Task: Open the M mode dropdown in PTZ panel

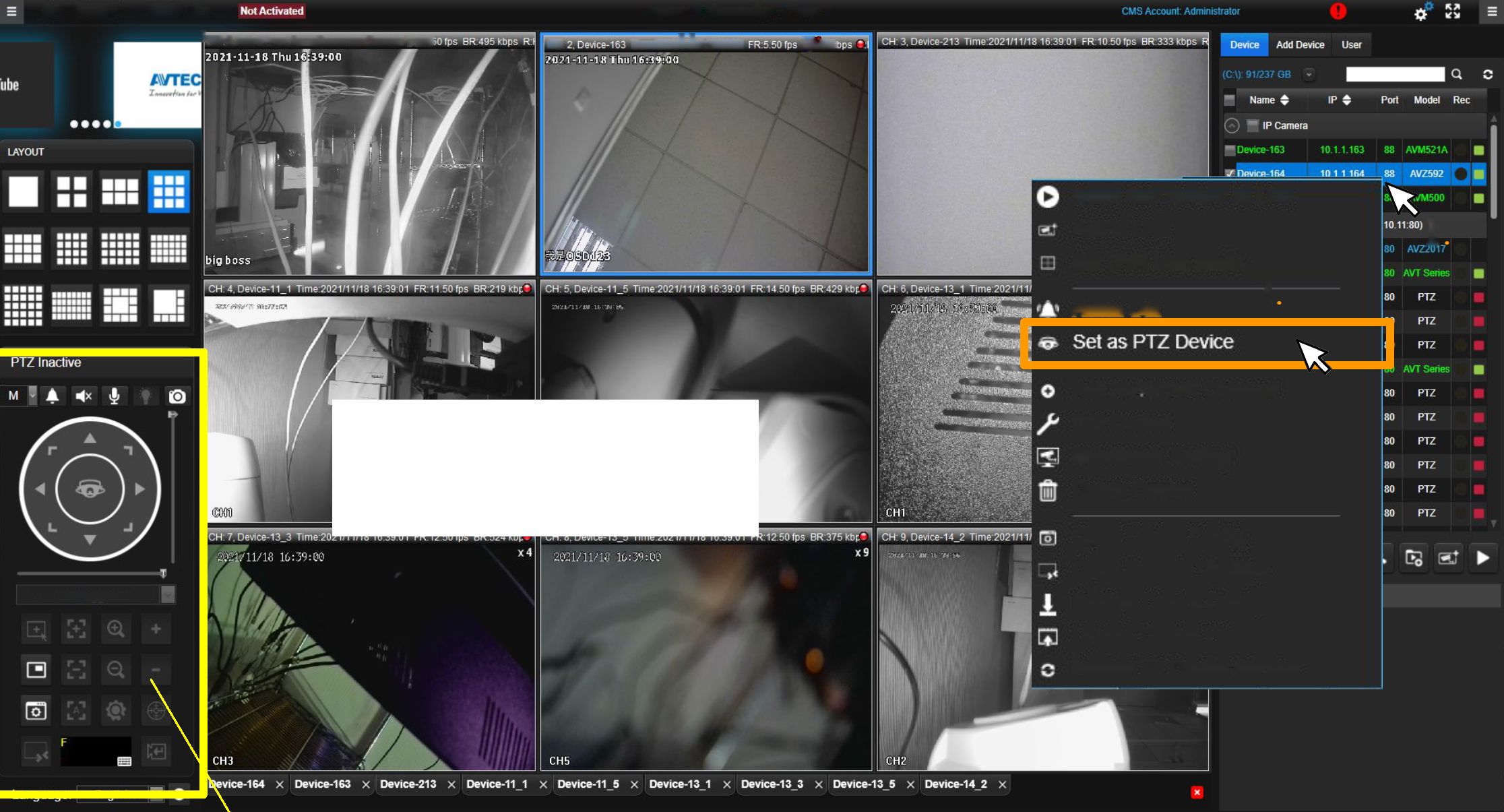Action: (32, 396)
